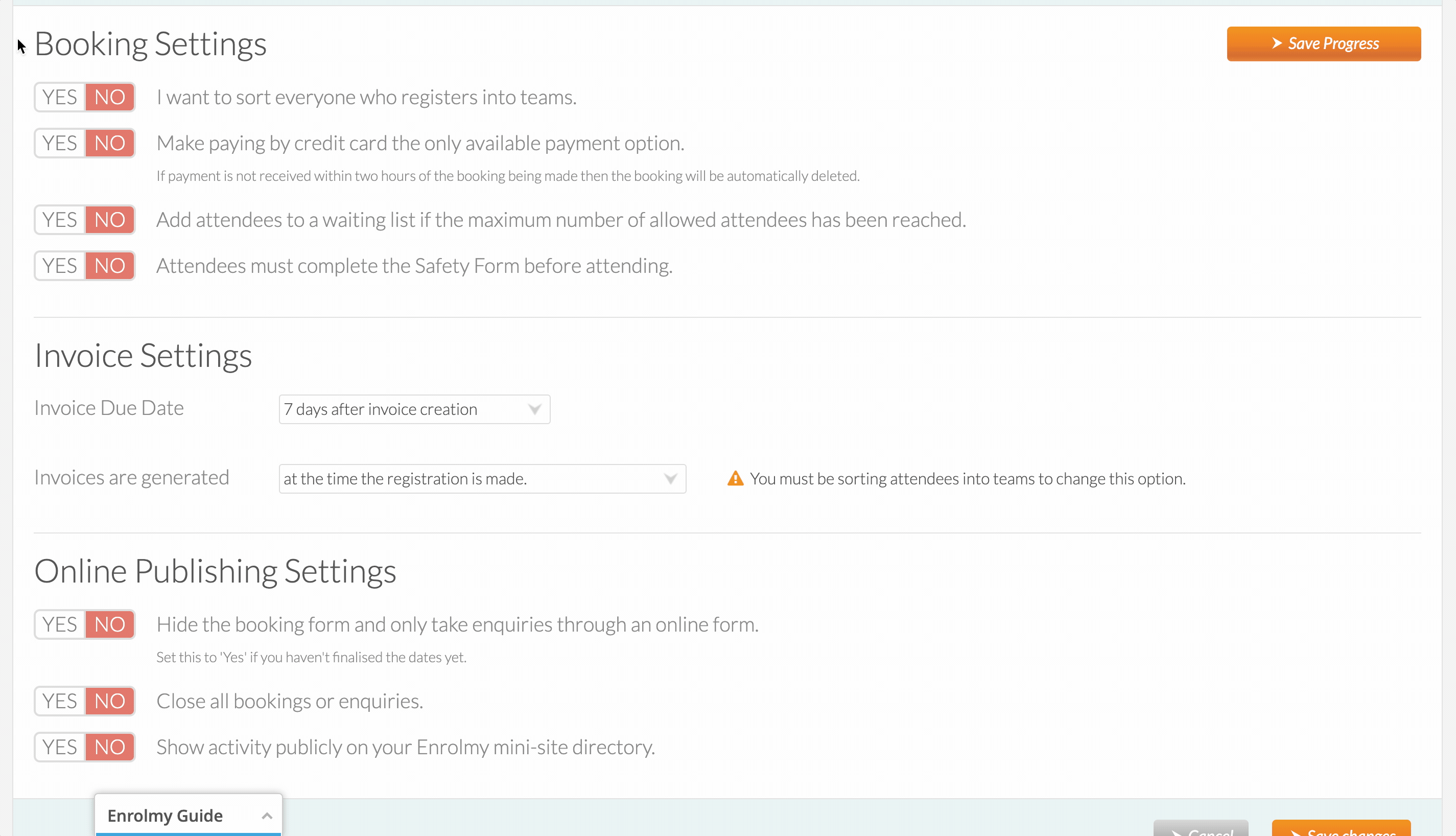Set Hide booking form toggle to YES
This screenshot has width=1456, height=836.
coord(60,624)
